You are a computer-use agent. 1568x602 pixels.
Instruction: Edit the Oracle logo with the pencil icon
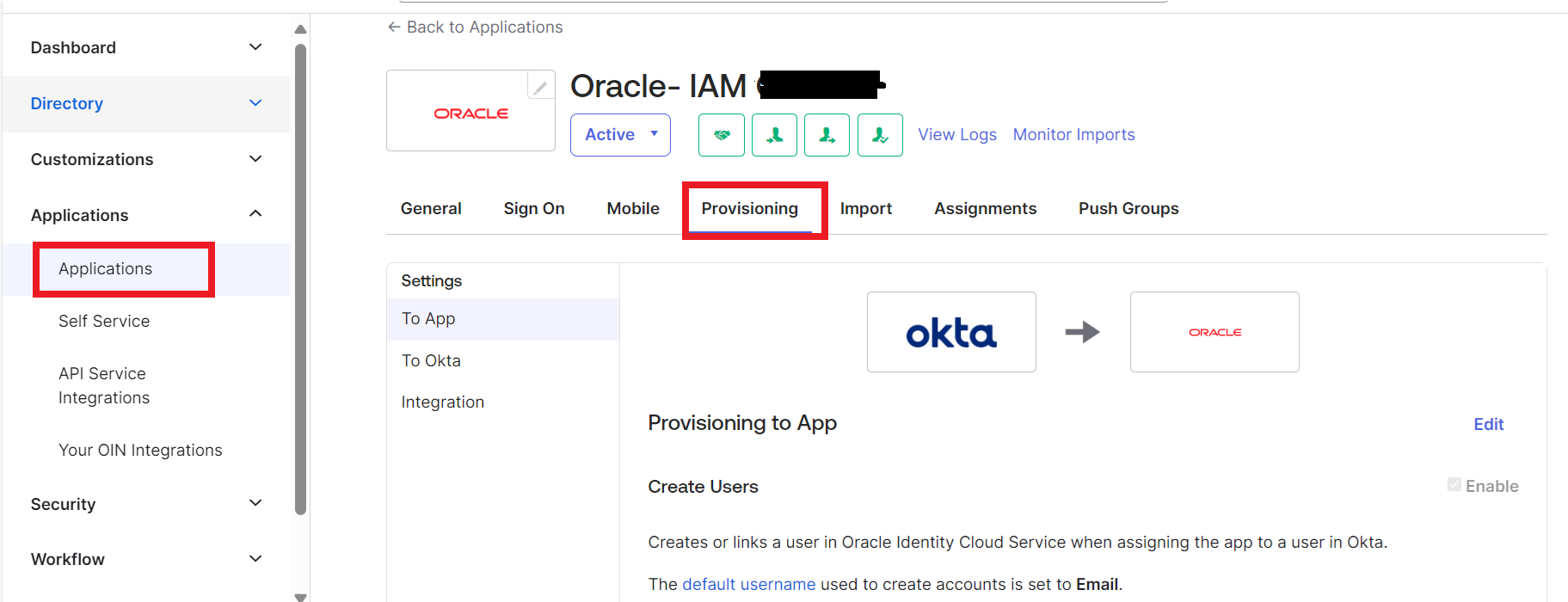540,87
